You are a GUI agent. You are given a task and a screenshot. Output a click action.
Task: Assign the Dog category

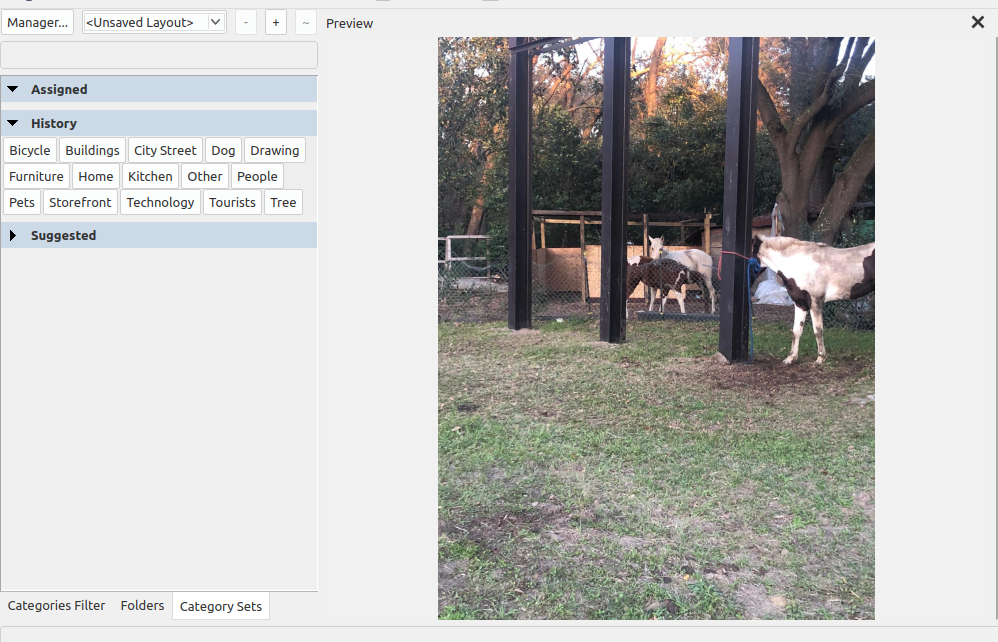click(223, 150)
